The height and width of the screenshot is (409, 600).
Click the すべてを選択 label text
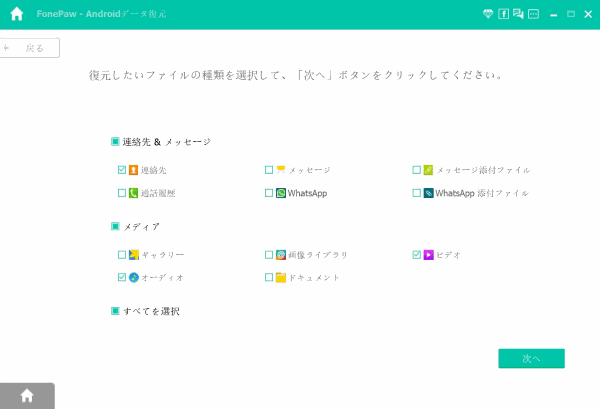click(151, 311)
